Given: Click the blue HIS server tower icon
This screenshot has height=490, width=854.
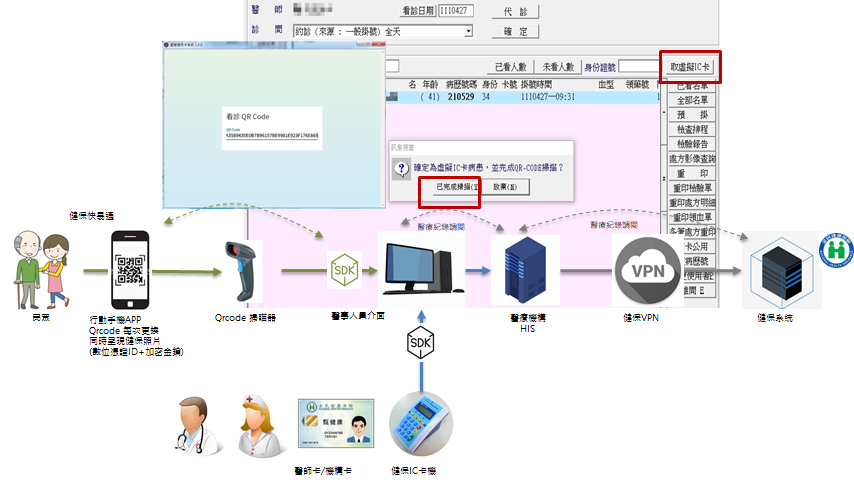Looking at the screenshot, I should coord(525,270).
